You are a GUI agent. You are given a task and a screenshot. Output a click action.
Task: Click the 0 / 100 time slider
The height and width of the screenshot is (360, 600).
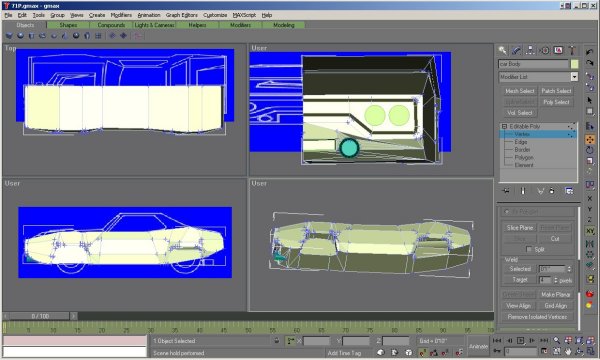click(40, 316)
